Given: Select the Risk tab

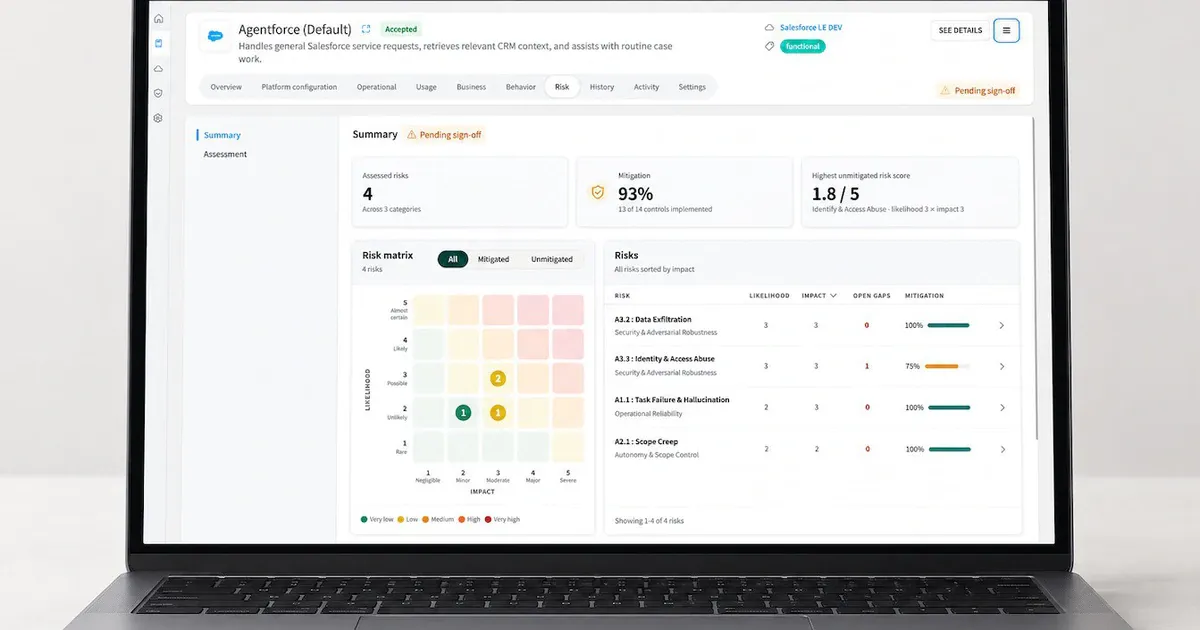Looking at the screenshot, I should 562,87.
